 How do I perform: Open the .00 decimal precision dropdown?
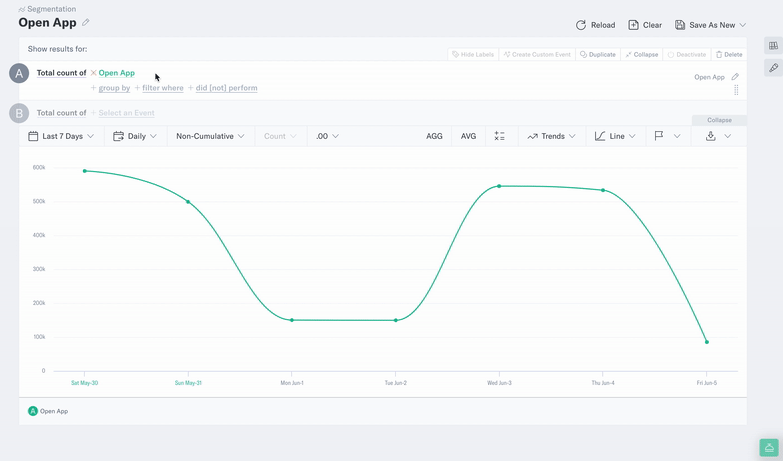pos(328,136)
